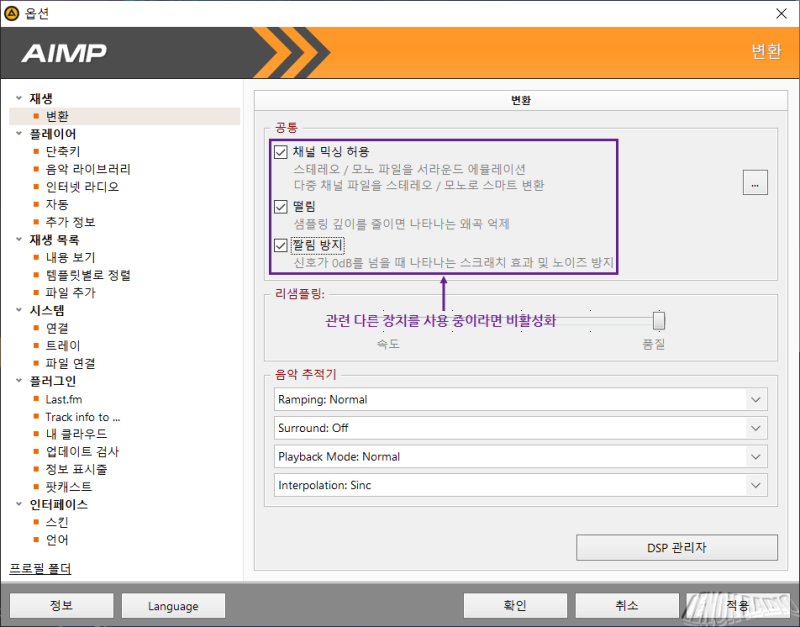Open the Interpolation: Sinc dropdown
This screenshot has height=627, width=800.
pyautogui.click(x=757, y=483)
